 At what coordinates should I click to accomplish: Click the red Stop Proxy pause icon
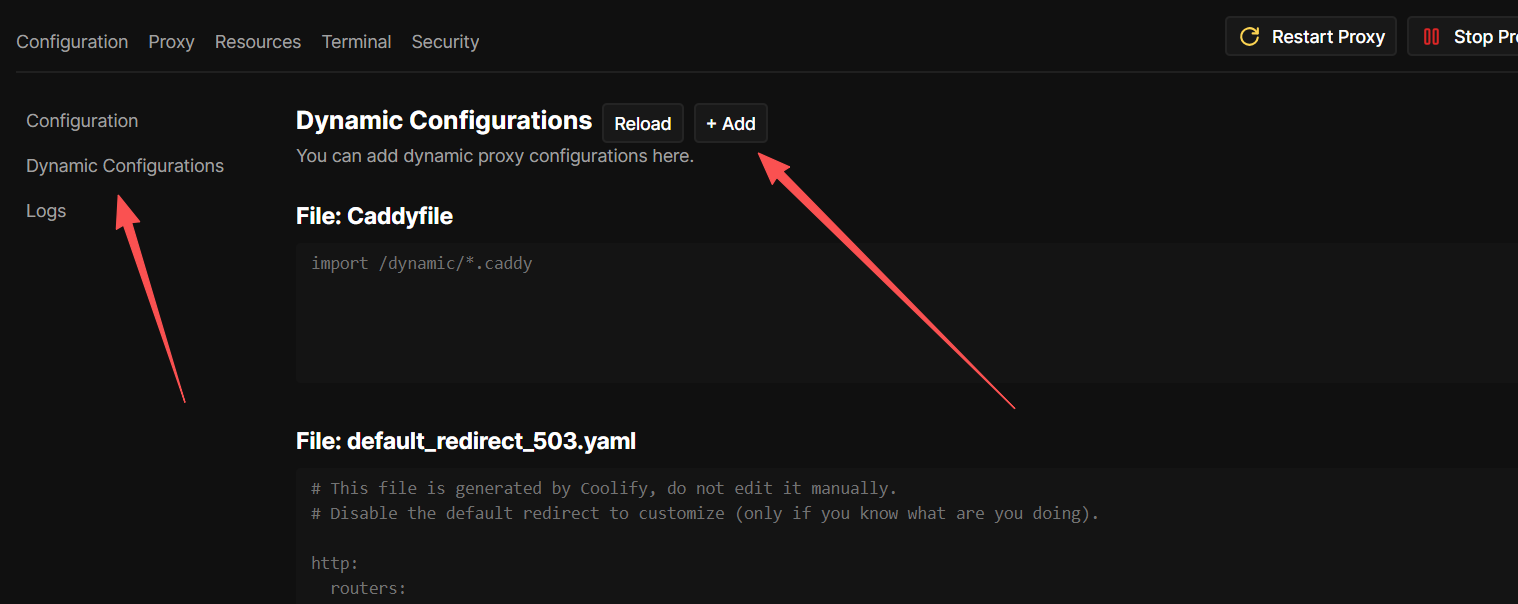[1432, 37]
